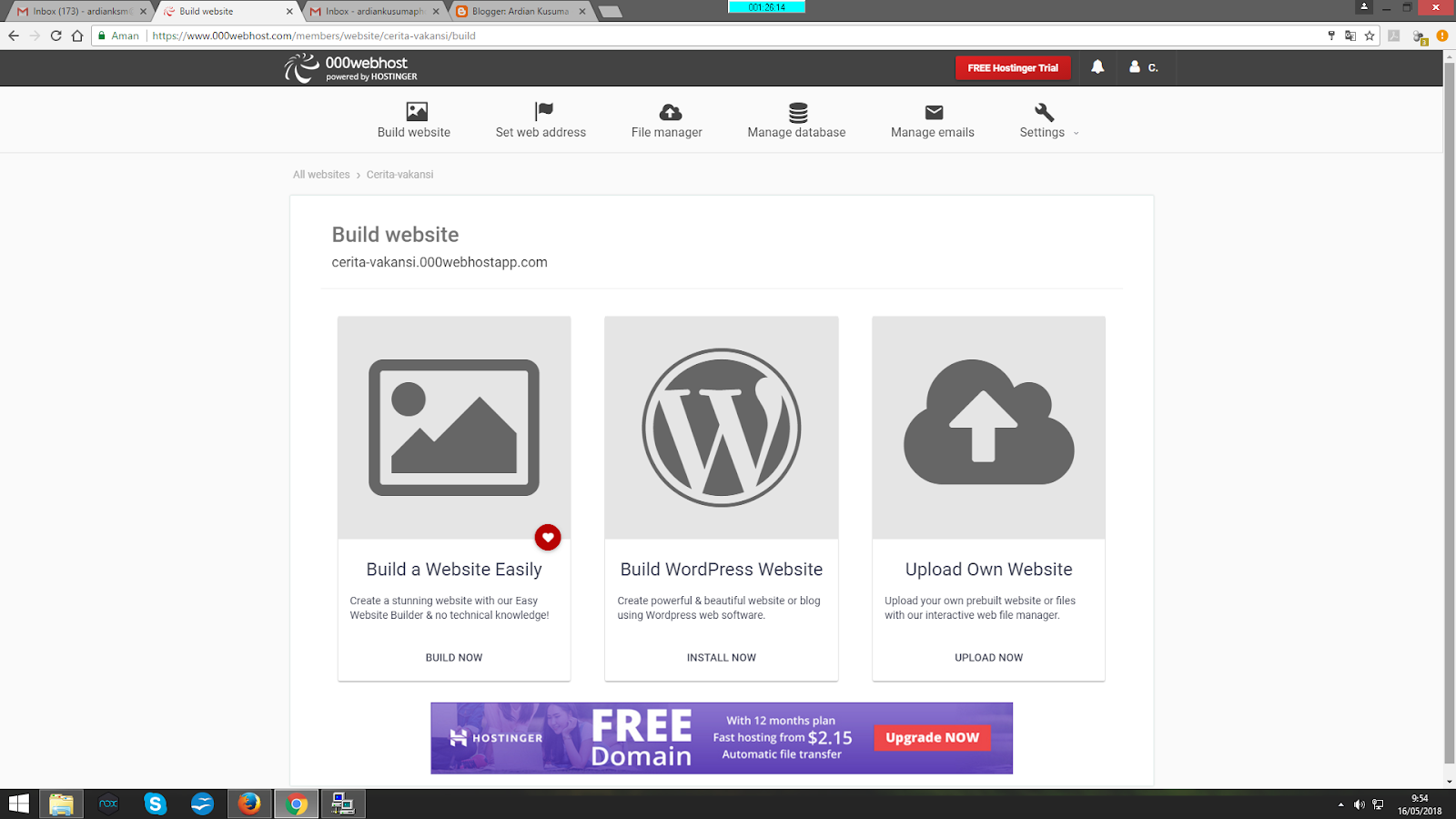Reload the page with the refresh icon
The height and width of the screenshot is (819, 1456).
tap(56, 35)
